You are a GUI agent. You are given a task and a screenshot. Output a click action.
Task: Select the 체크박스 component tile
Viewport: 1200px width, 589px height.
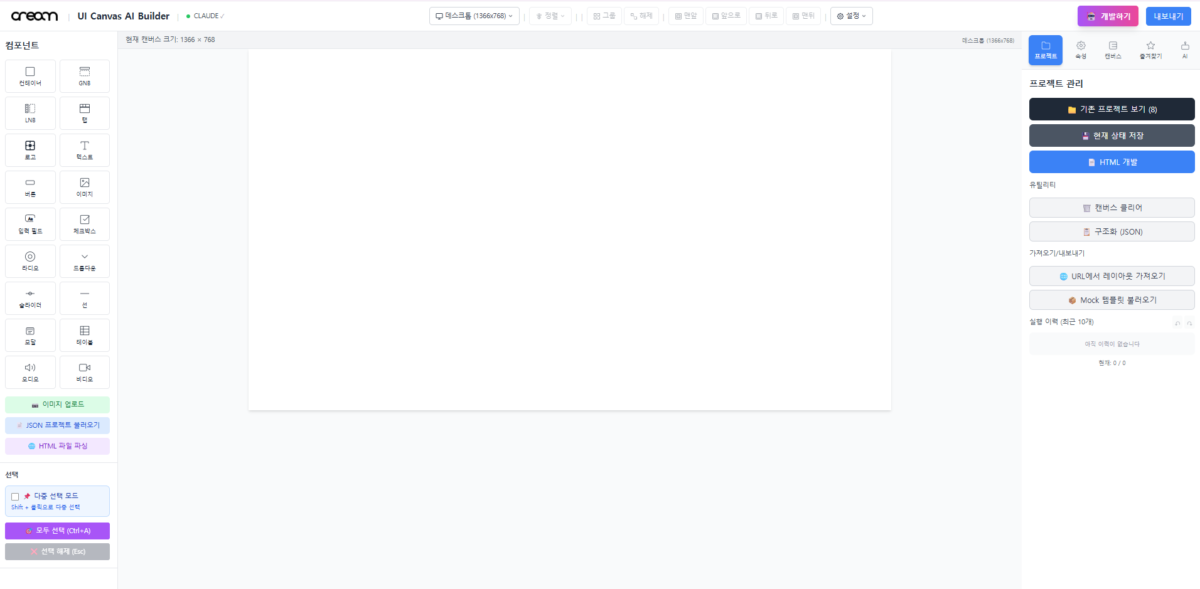click(84, 224)
